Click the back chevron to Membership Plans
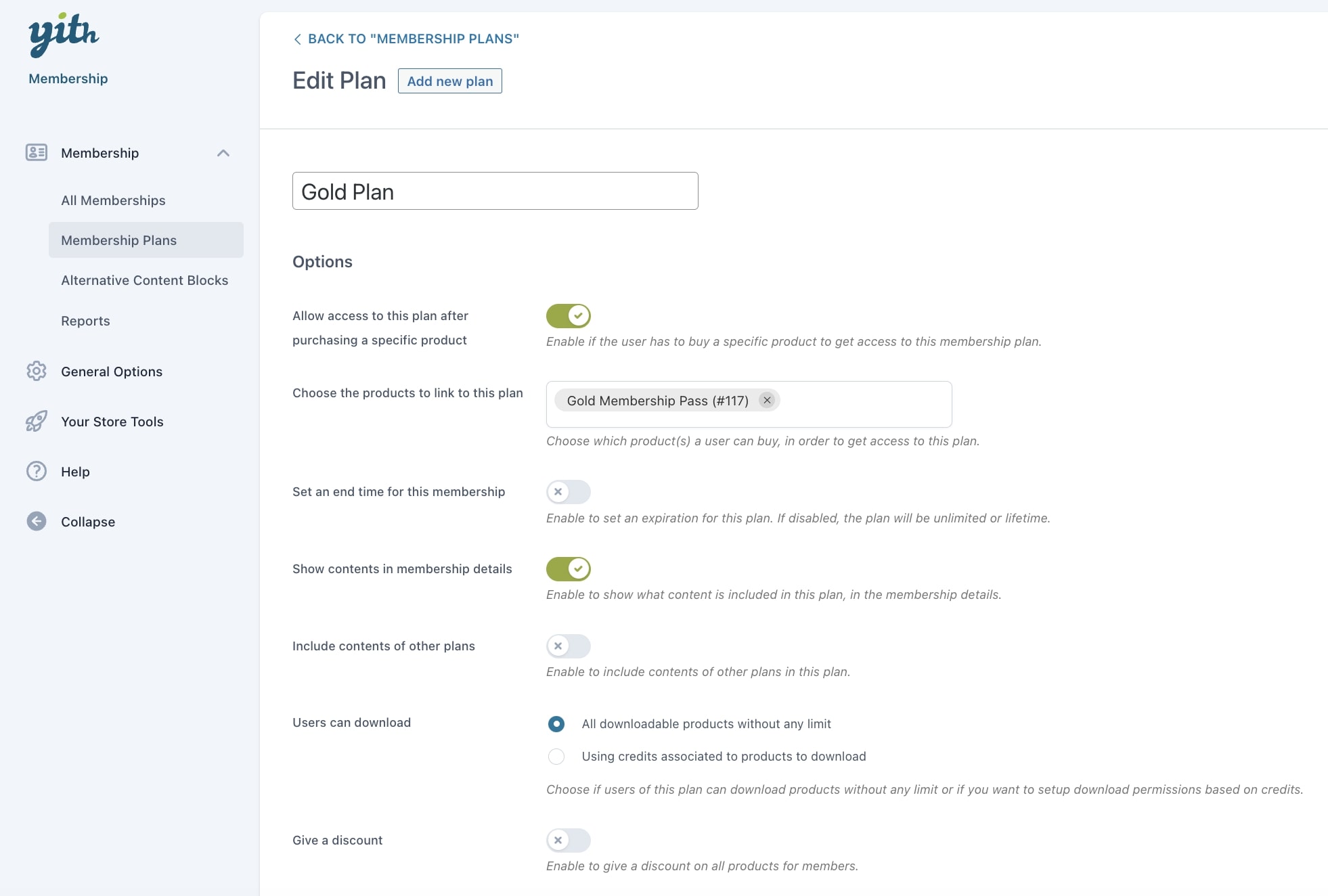The height and width of the screenshot is (896, 1328). (x=297, y=39)
